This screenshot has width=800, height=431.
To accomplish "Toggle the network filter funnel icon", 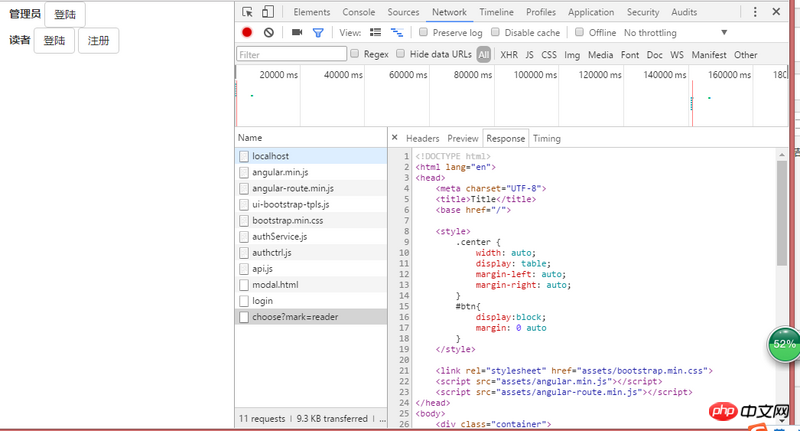I will pos(318,33).
